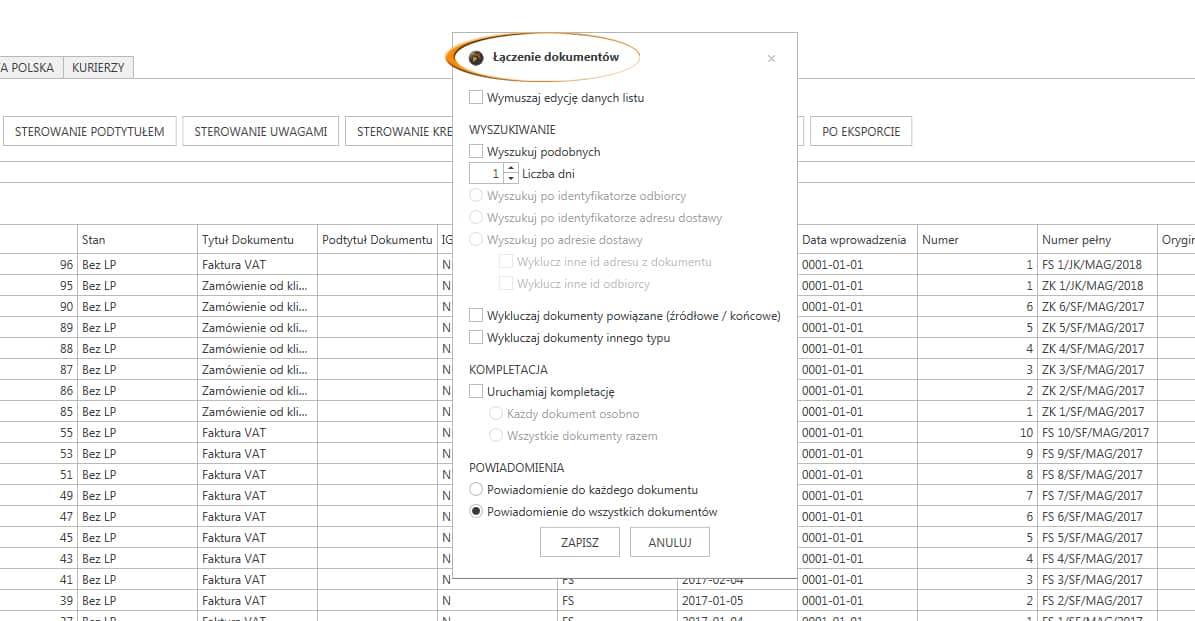Image resolution: width=1195 pixels, height=621 pixels.
Task: Tick the Wyszukuj podobnych checkbox
Action: click(476, 152)
